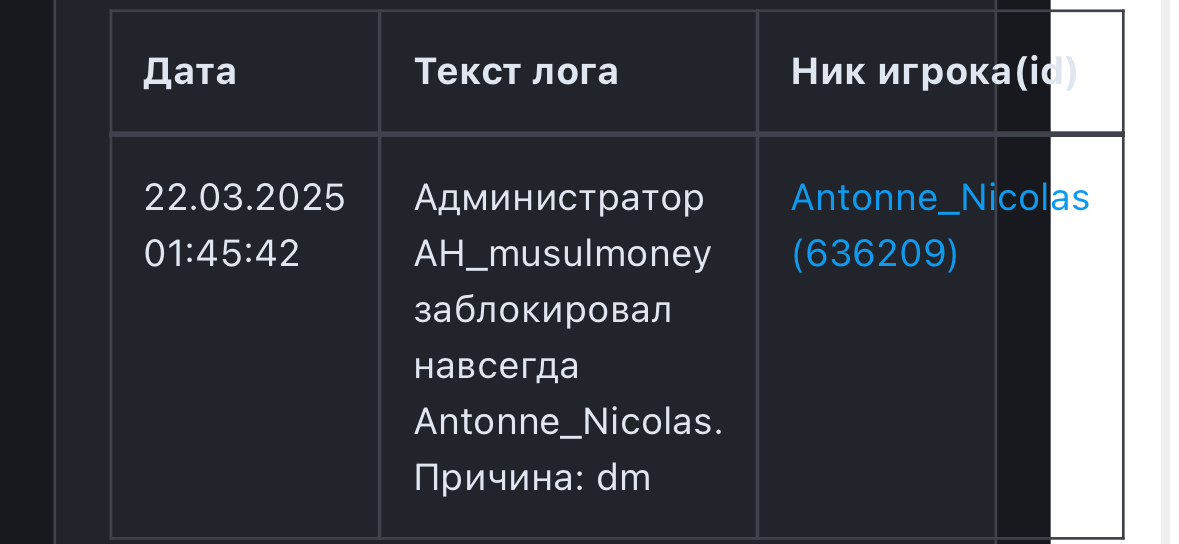This screenshot has width=1179, height=544.
Task: Click the (636209) player ID link
Action: [x=874, y=254]
